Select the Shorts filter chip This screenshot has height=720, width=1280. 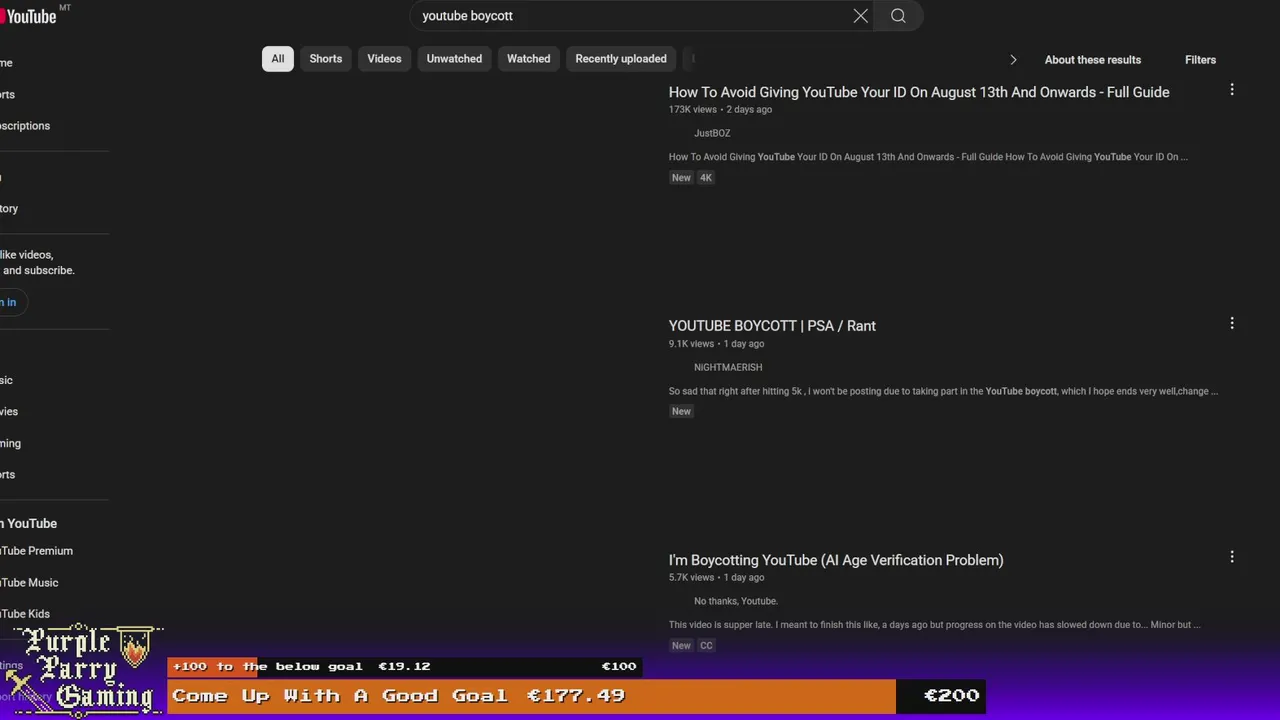point(326,59)
